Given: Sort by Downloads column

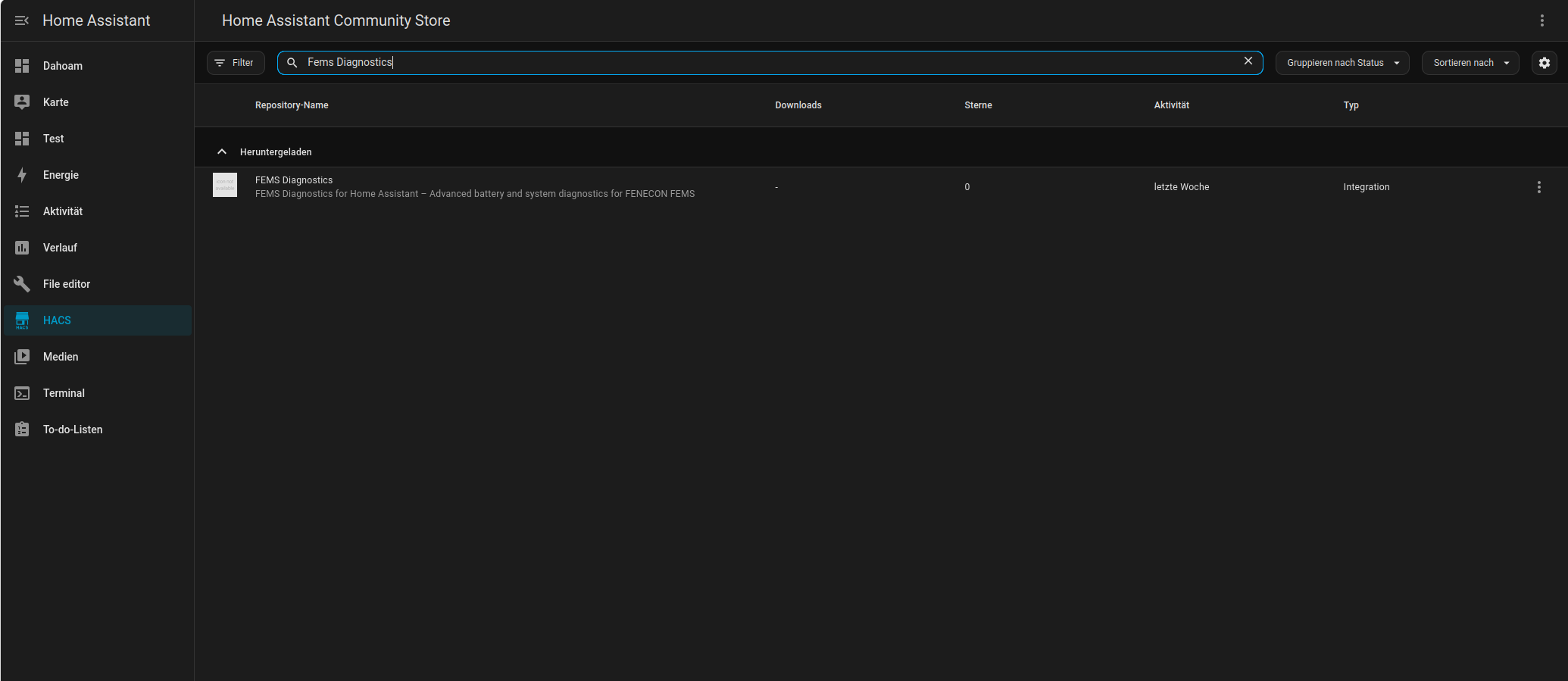Looking at the screenshot, I should pos(798,105).
